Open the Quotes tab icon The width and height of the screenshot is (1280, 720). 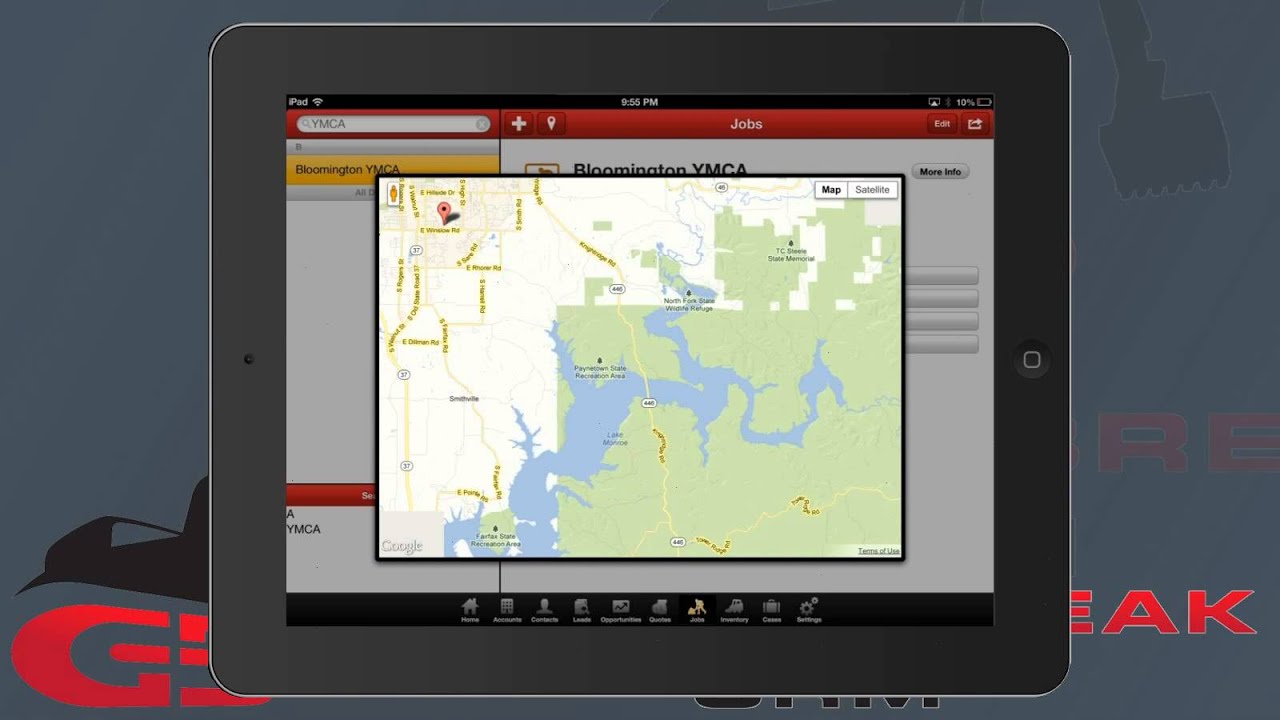pyautogui.click(x=660, y=610)
